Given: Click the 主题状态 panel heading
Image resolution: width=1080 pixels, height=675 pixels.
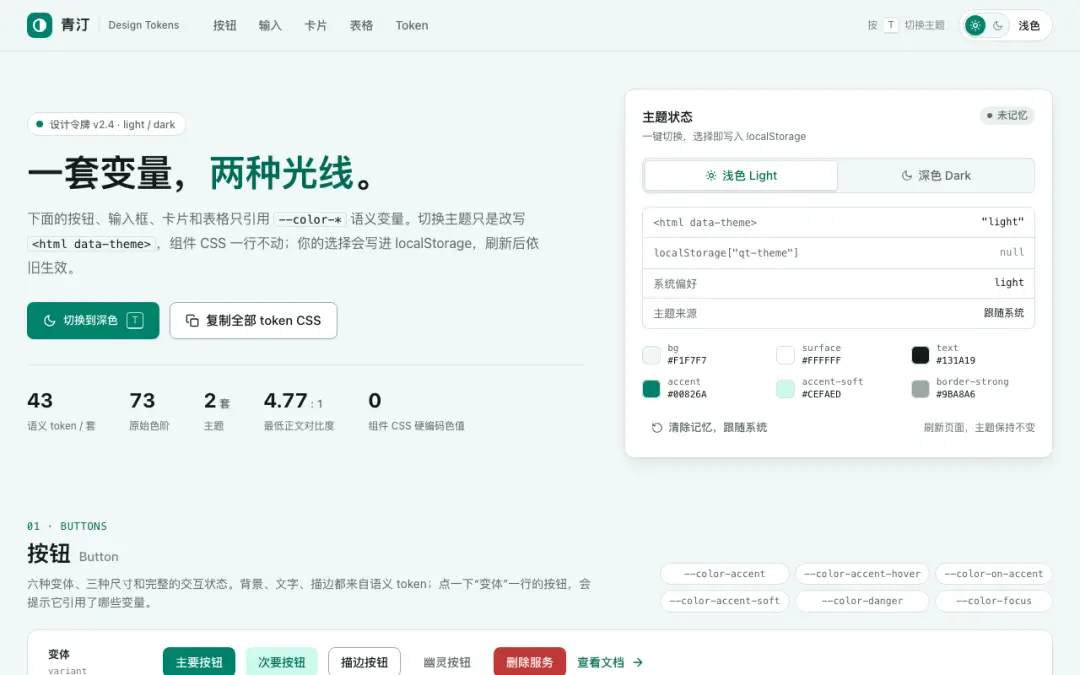Looking at the screenshot, I should pyautogui.click(x=667, y=117).
